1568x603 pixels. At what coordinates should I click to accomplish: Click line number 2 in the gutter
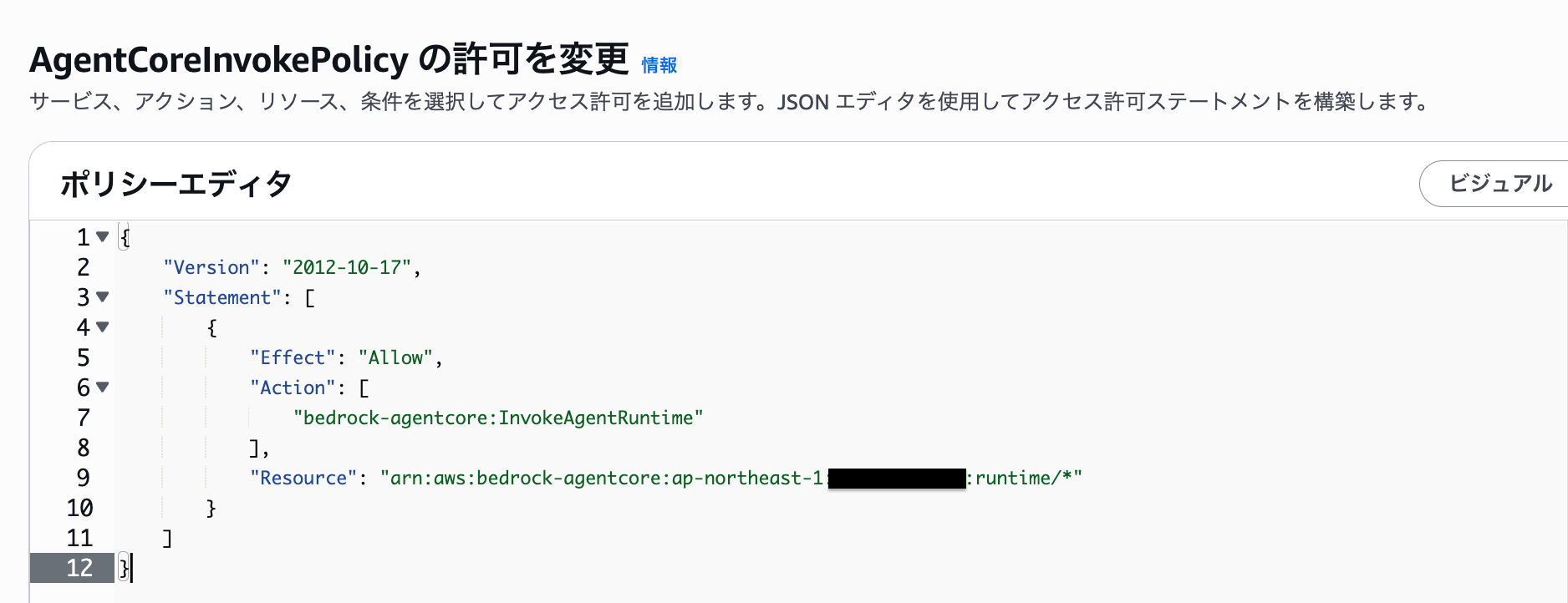coord(83,267)
